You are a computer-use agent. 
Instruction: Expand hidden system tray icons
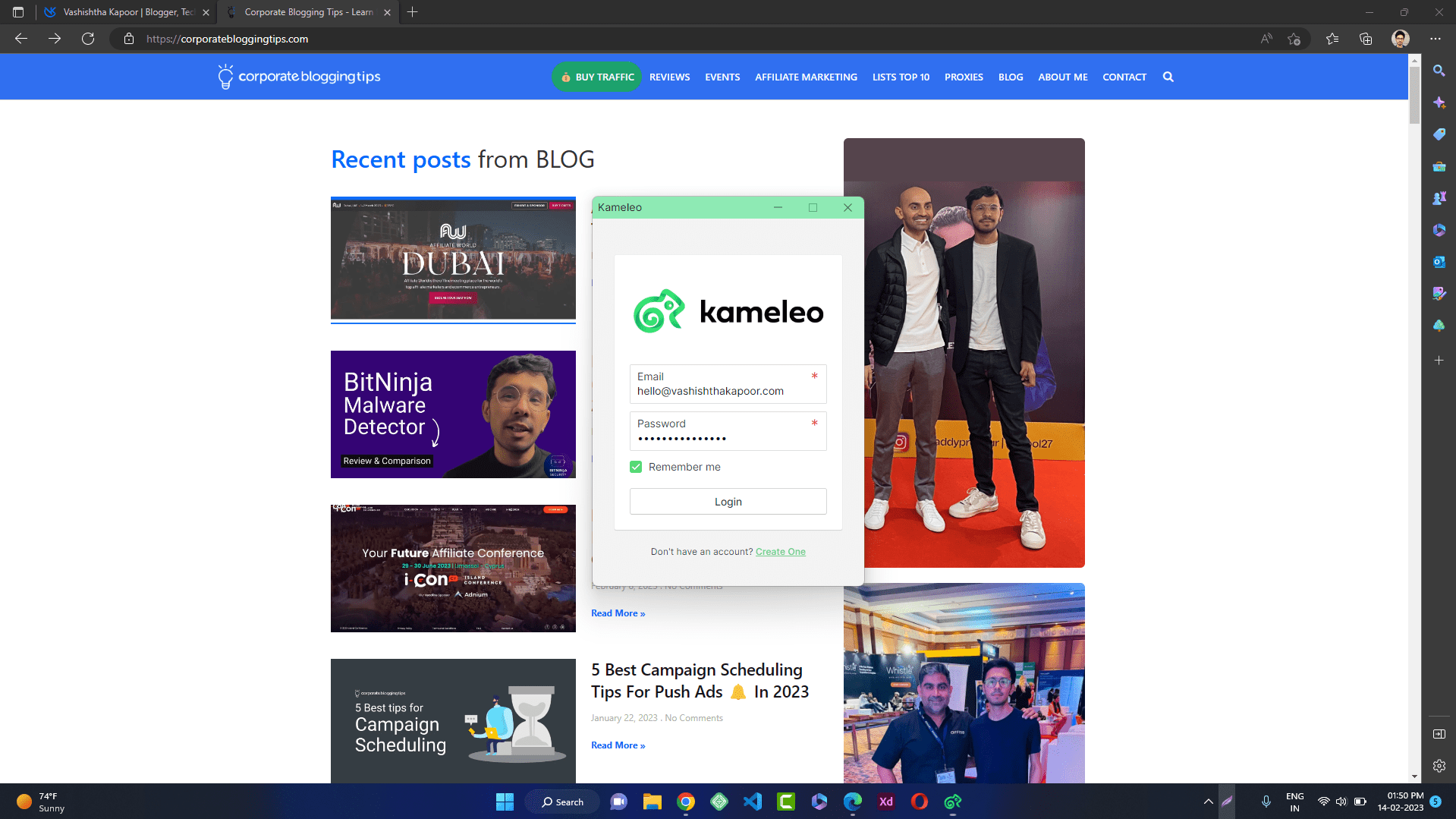pos(1208,801)
